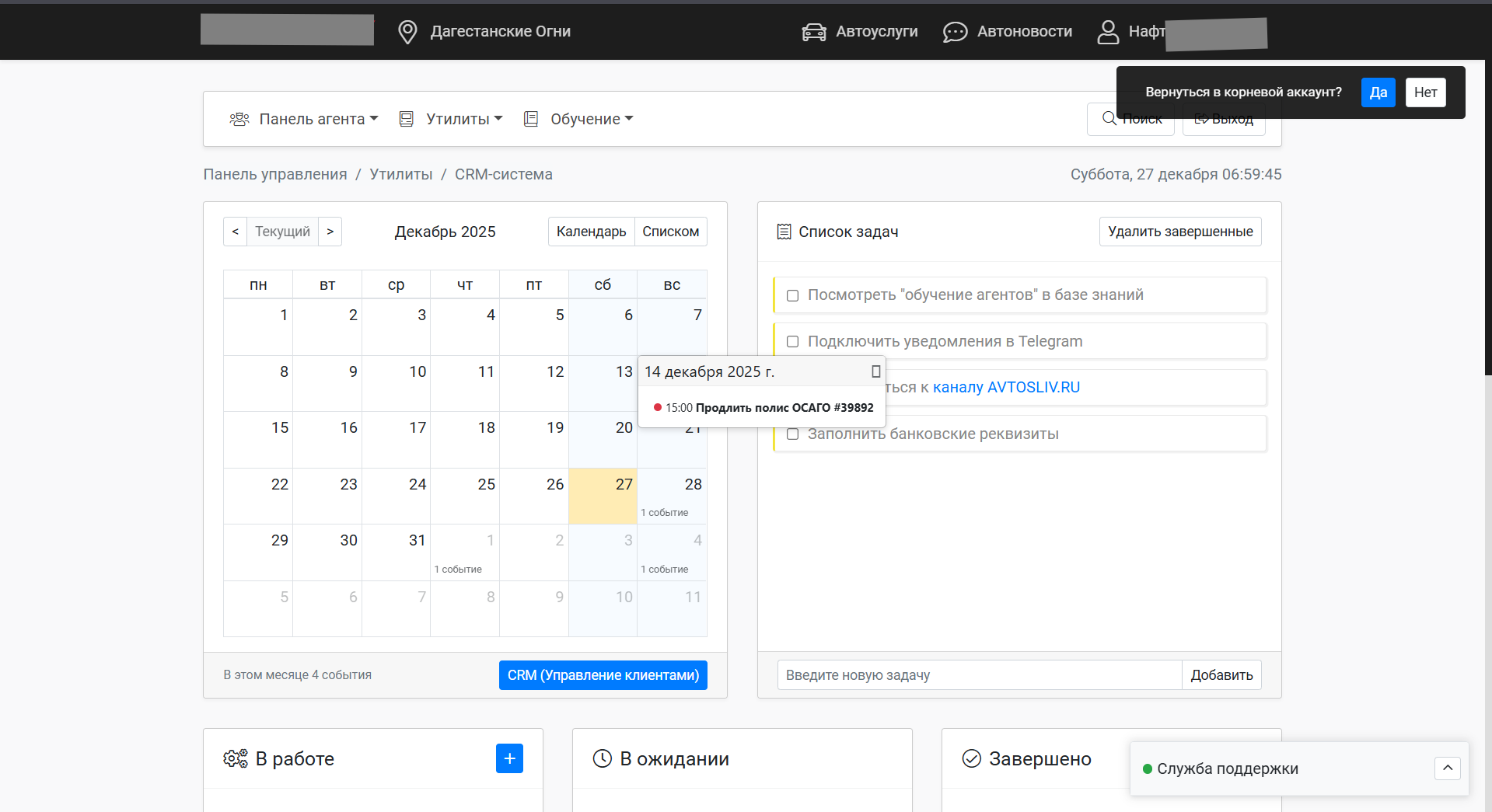Click the red dot of the 15:00 event
This screenshot has width=1492, height=812.
658,407
